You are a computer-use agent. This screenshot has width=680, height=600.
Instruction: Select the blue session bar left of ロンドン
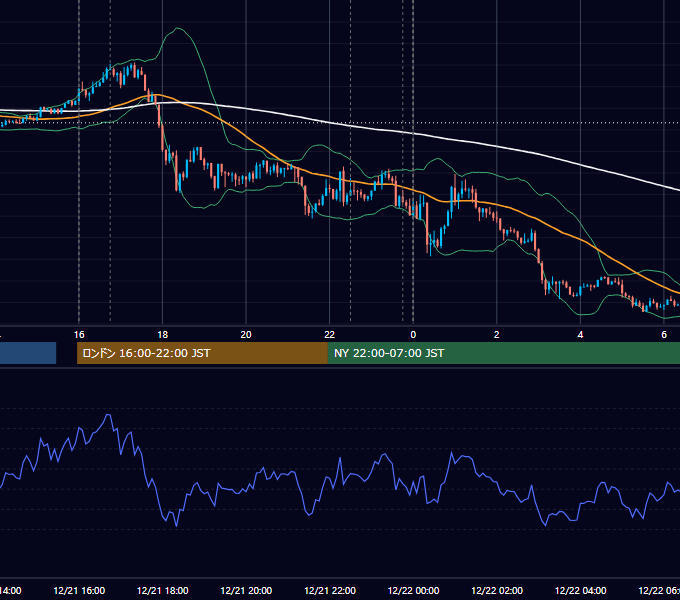point(28,353)
